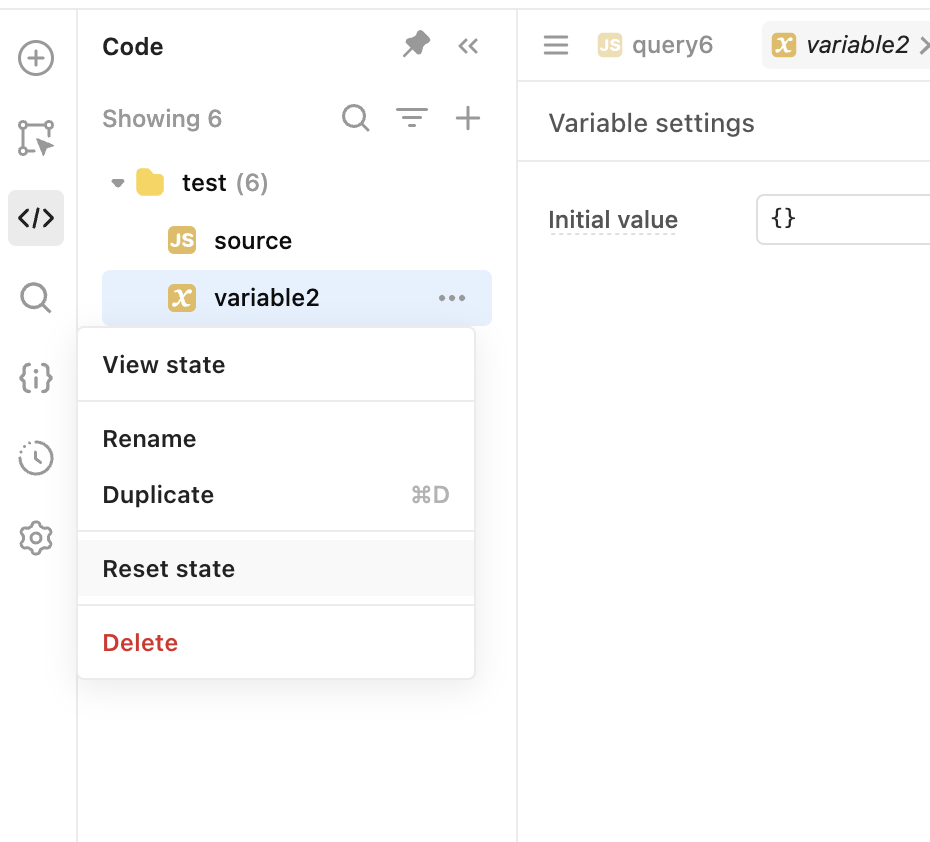The image size is (930, 842).
Task: Pin the Code panel
Action: click(x=416, y=44)
